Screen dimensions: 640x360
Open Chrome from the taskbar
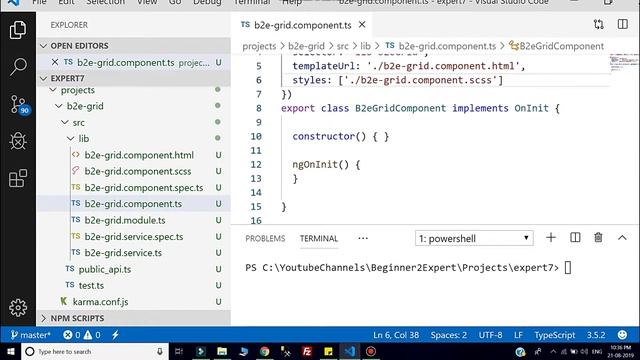tap(264, 351)
